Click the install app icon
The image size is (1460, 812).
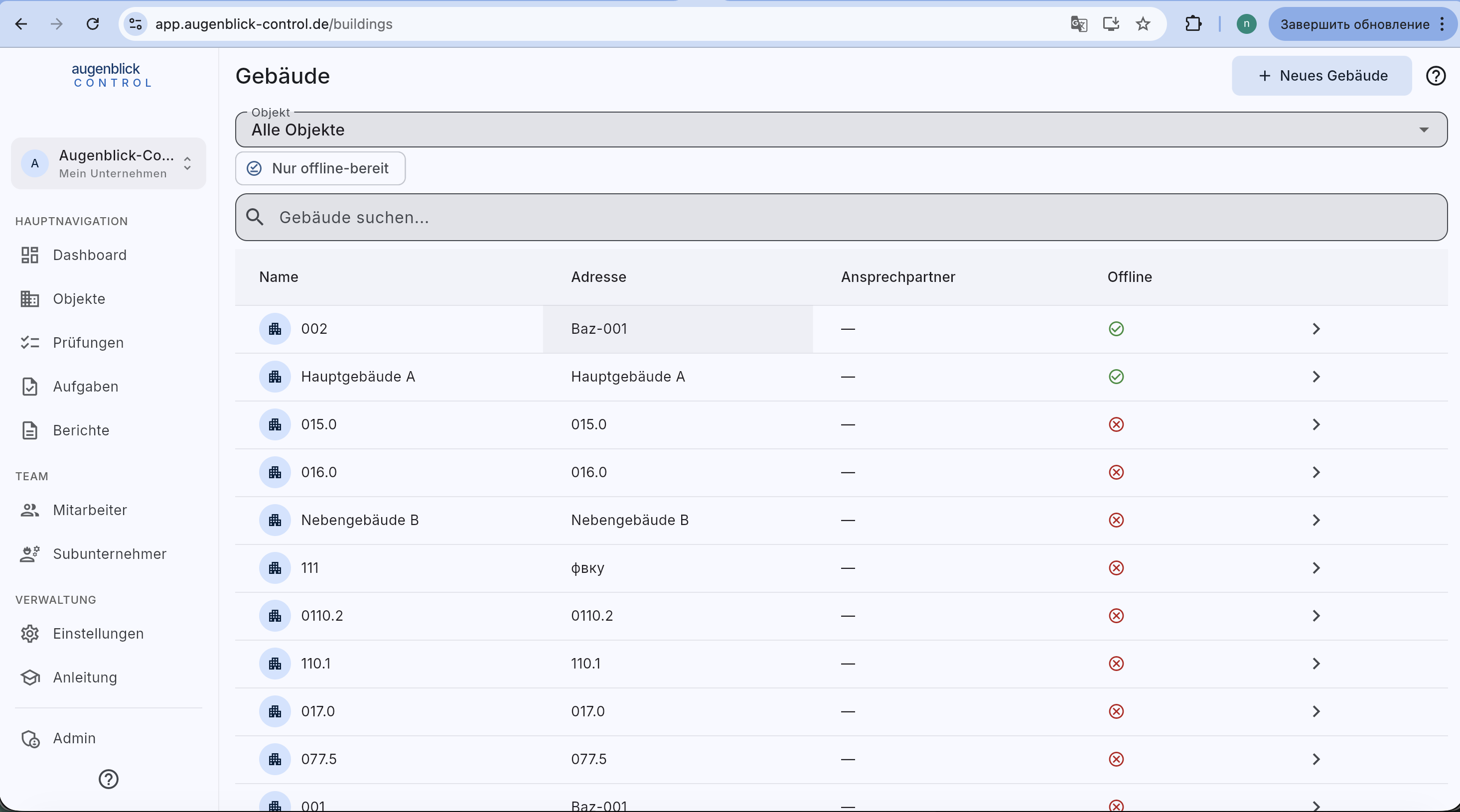point(1111,24)
